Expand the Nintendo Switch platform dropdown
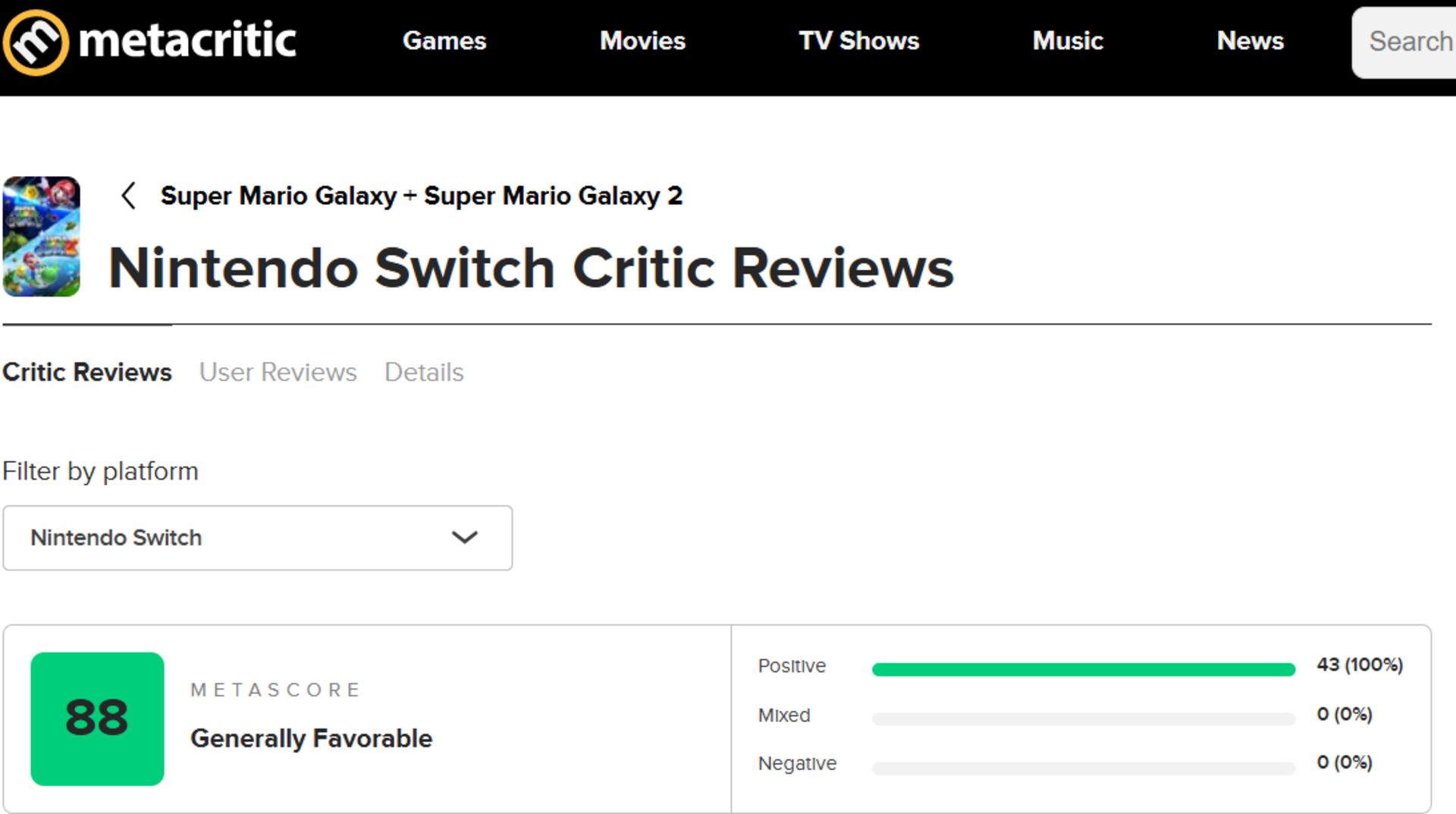 [x=257, y=538]
